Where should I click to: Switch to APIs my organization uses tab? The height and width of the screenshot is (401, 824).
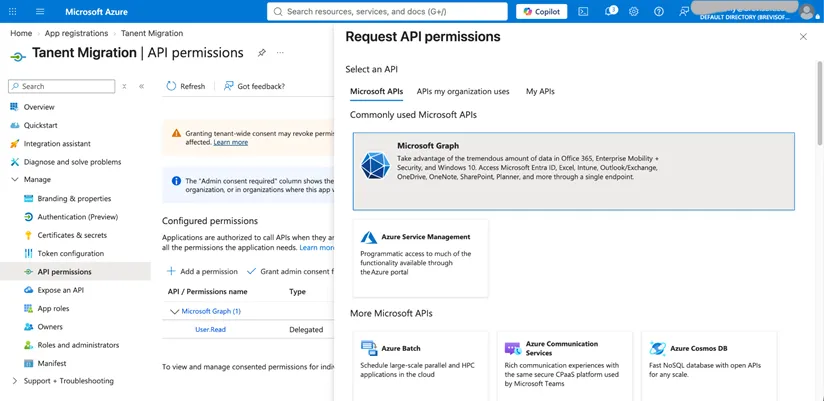point(463,91)
